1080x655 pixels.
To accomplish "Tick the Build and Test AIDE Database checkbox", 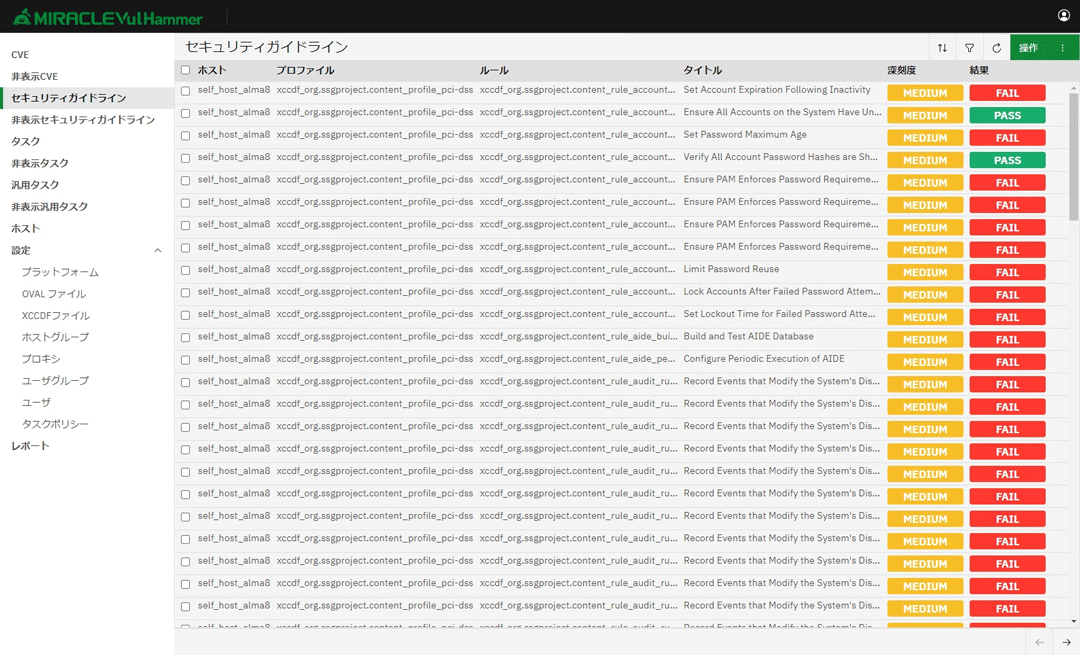I will pos(185,337).
